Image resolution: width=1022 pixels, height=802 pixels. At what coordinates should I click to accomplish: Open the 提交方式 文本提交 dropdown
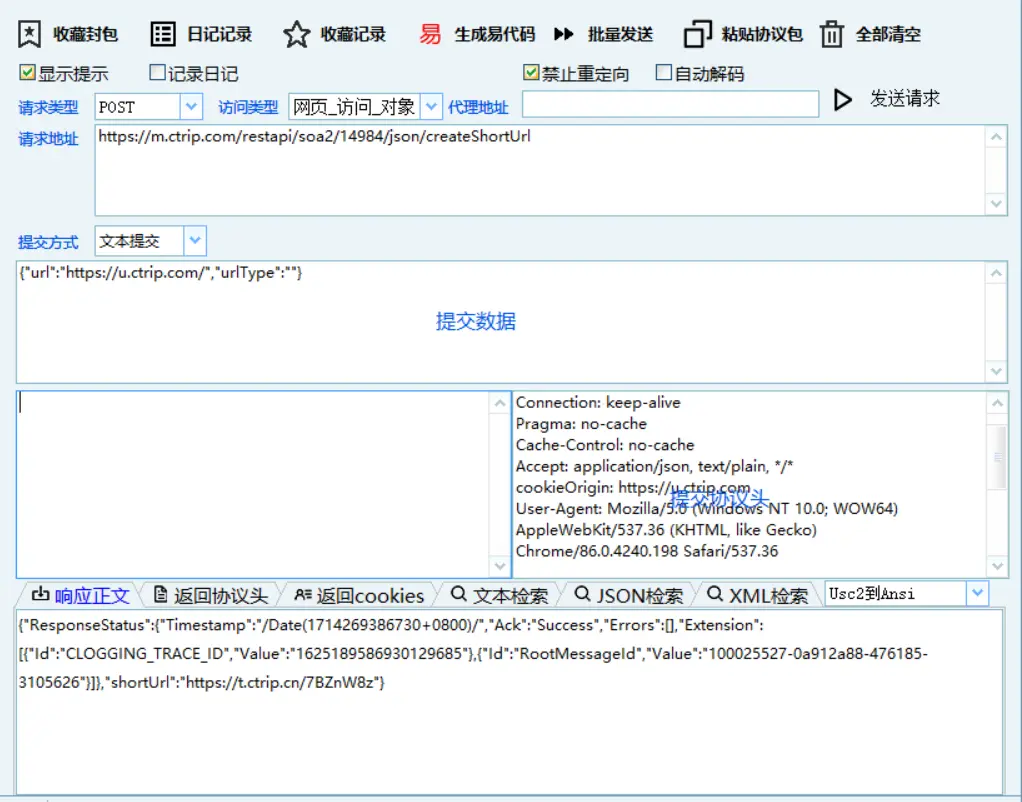(x=195, y=241)
